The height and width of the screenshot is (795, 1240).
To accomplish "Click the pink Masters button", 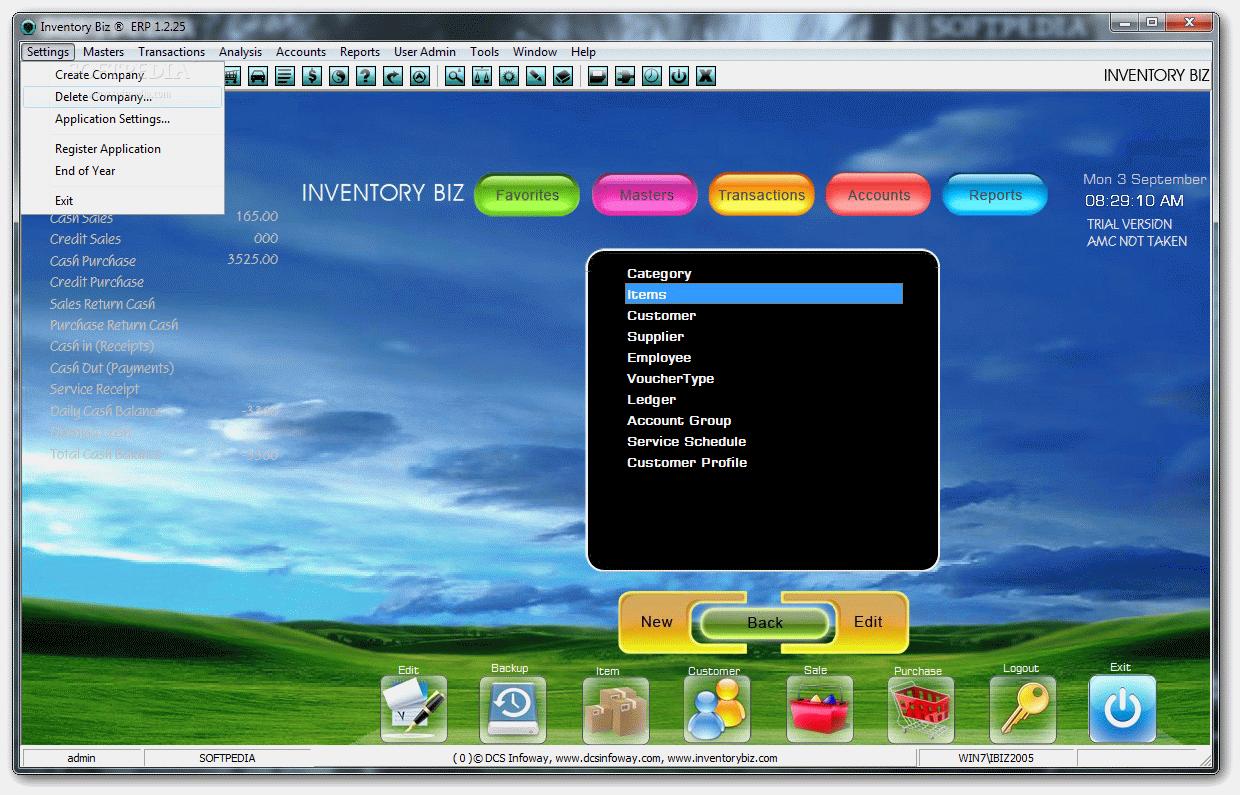I will [x=646, y=195].
